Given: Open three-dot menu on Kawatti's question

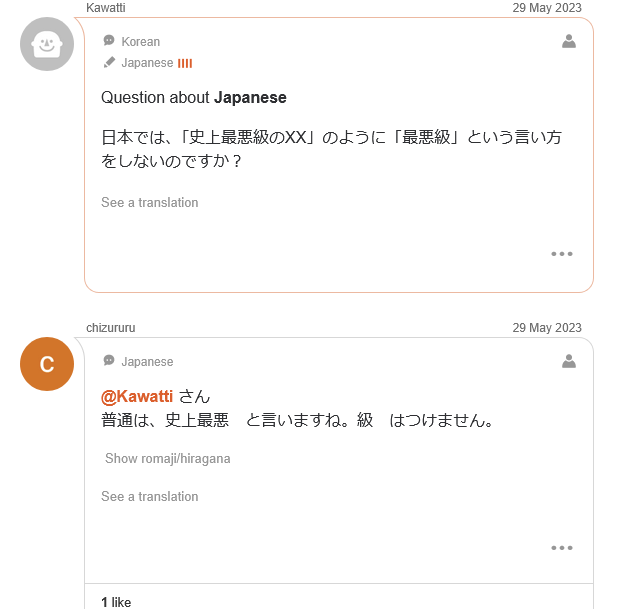Looking at the screenshot, I should point(562,254).
